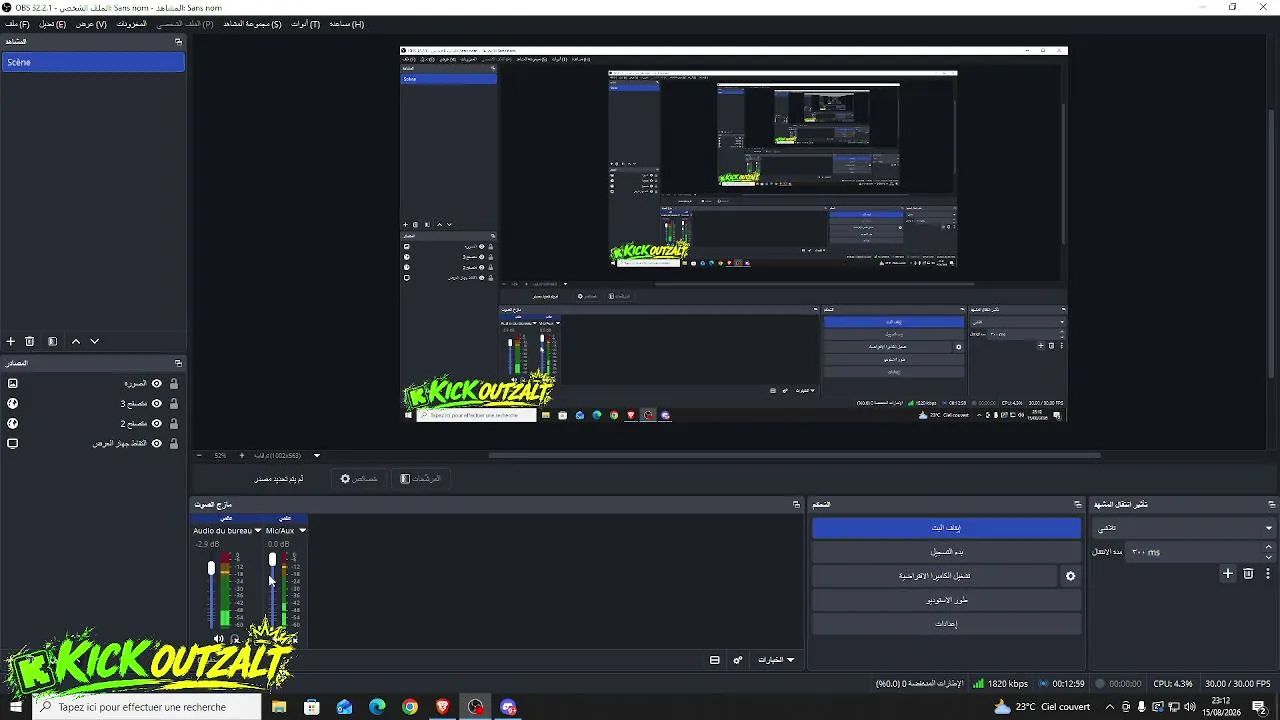Open the خصائص properties button in the source toolbar
Image resolution: width=1280 pixels, height=720 pixels.
click(359, 479)
